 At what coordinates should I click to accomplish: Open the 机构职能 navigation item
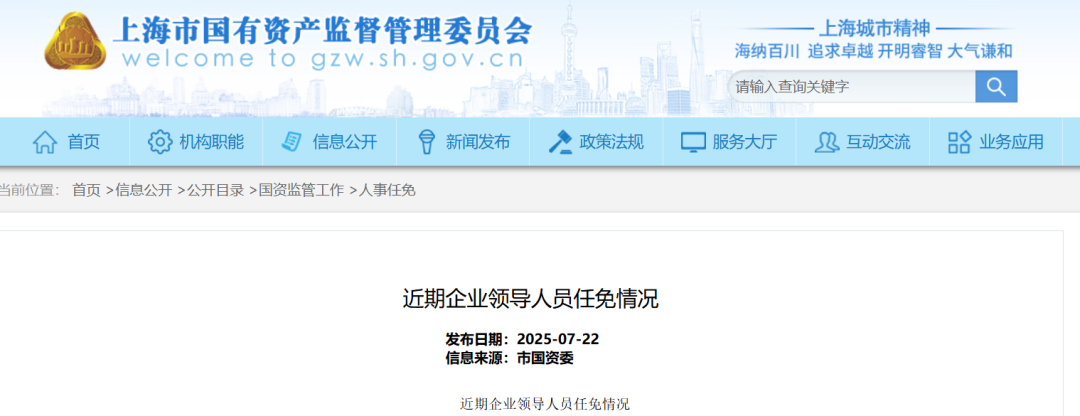tap(196, 142)
